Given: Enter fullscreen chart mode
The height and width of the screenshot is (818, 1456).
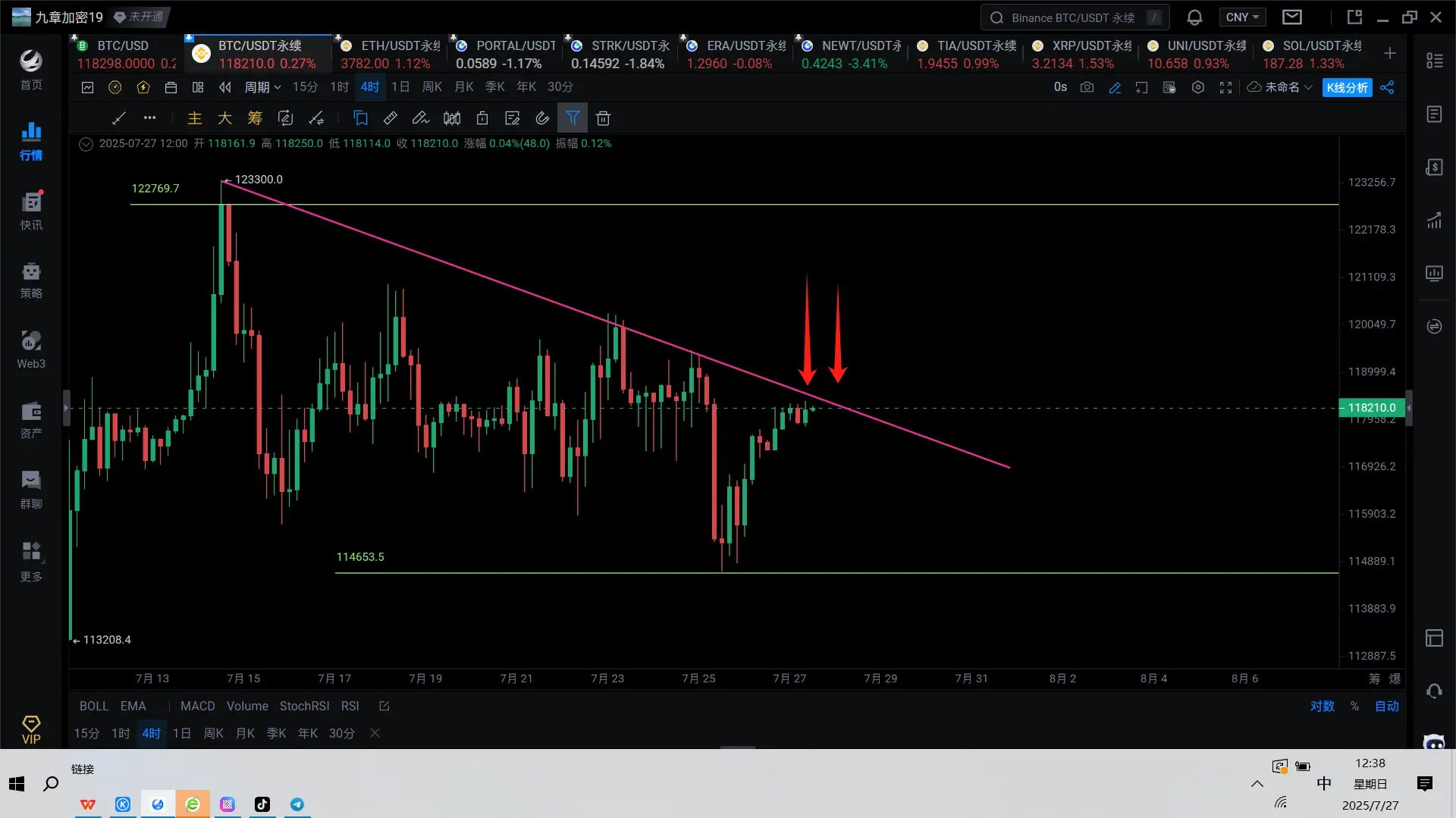Looking at the screenshot, I should tap(1225, 87).
